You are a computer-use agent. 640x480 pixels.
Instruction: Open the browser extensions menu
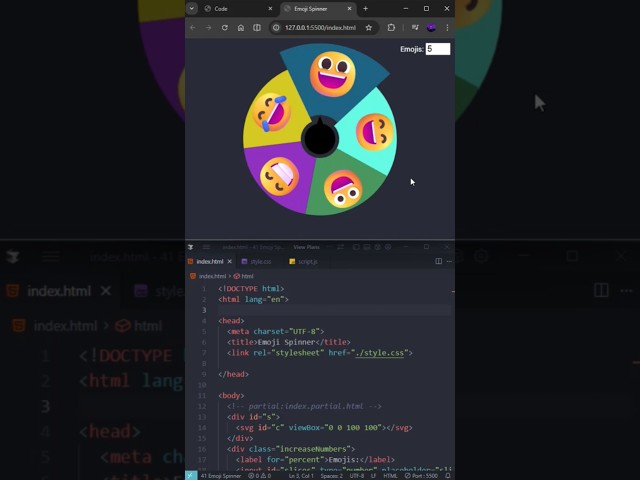tap(391, 27)
